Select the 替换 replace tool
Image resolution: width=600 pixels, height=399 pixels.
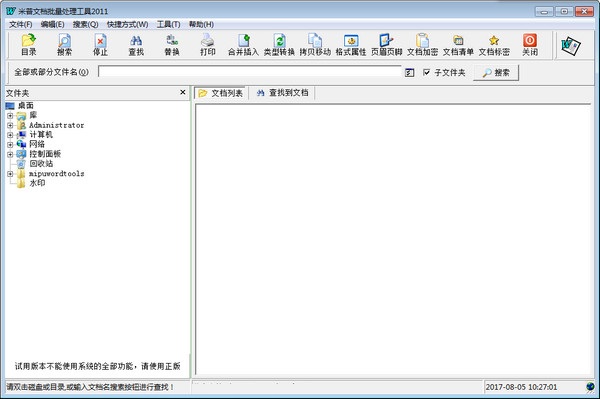(x=172, y=45)
